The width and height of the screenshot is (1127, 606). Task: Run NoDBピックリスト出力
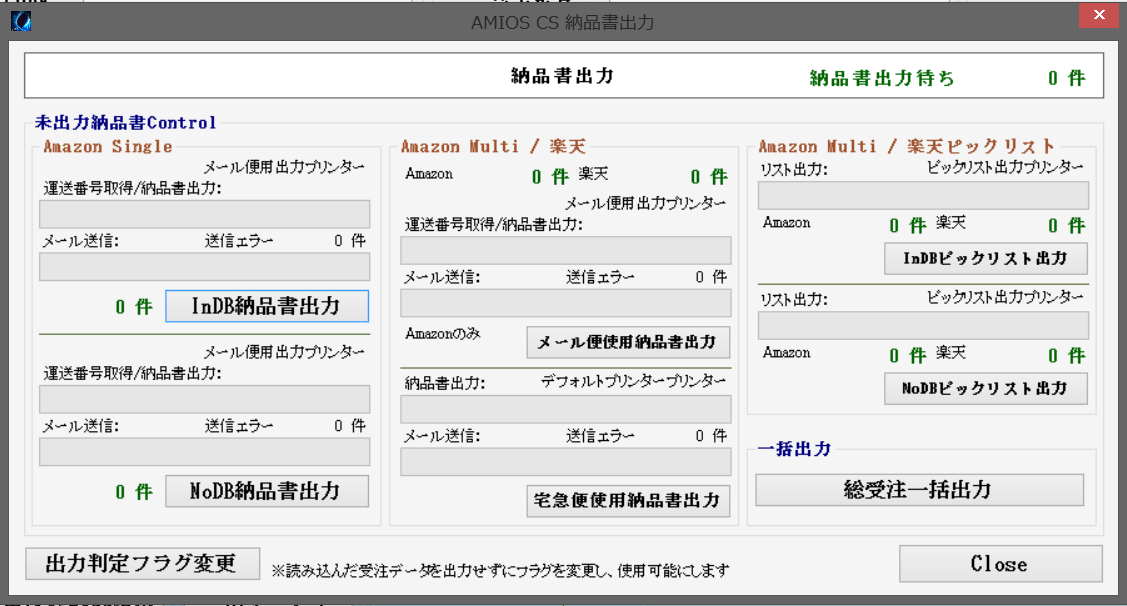pos(985,388)
